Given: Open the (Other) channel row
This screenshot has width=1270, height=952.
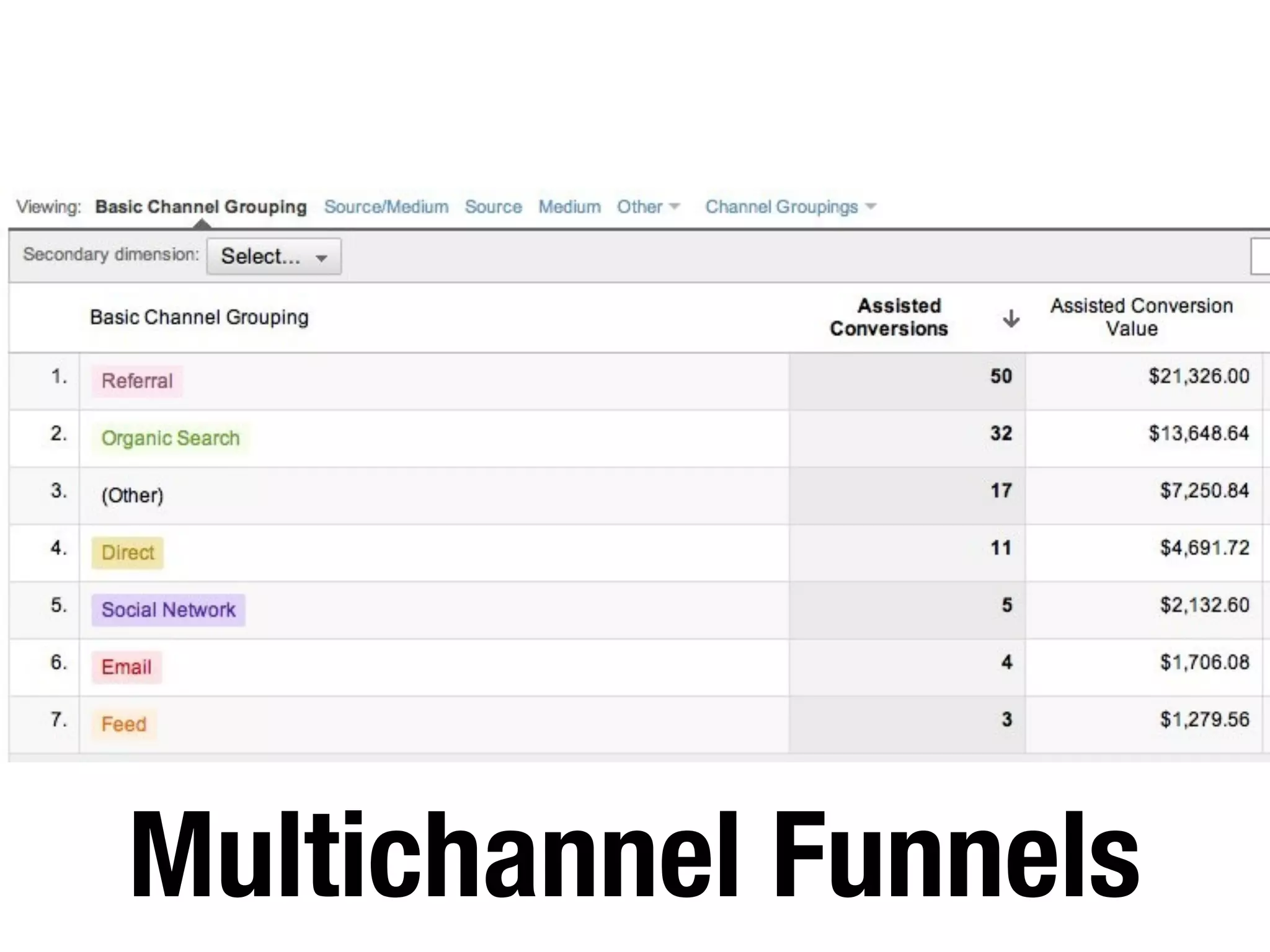Looking at the screenshot, I should (x=133, y=495).
